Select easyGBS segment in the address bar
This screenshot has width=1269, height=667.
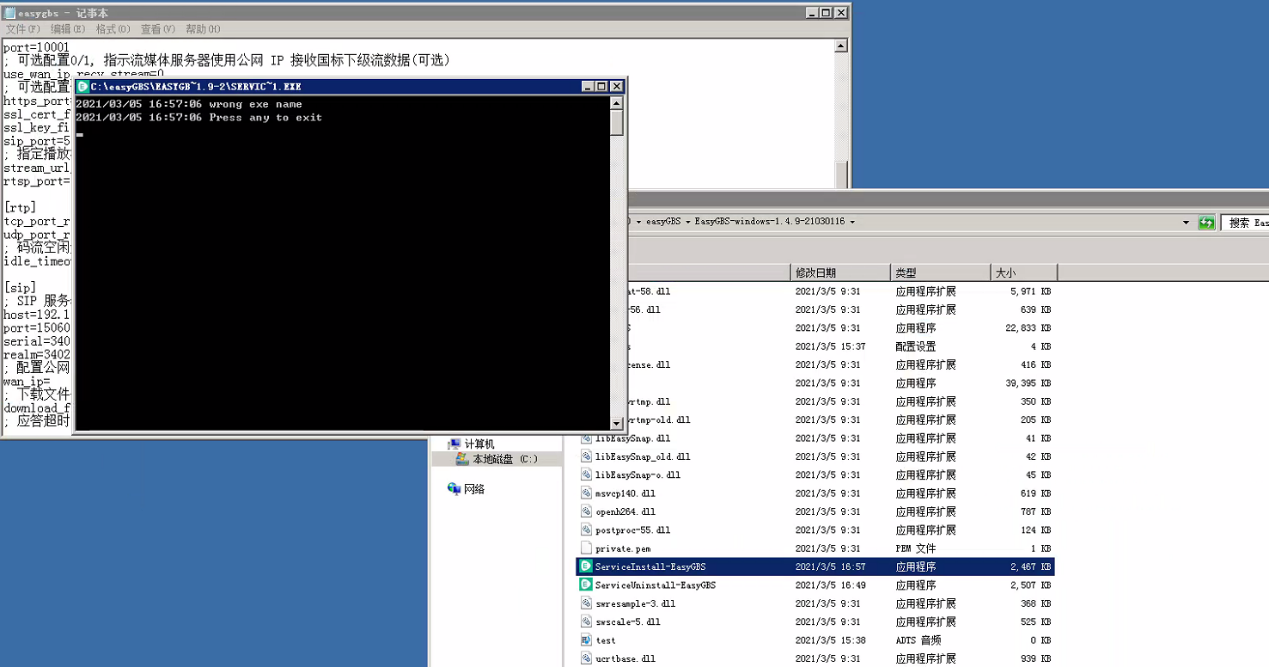[664, 222]
